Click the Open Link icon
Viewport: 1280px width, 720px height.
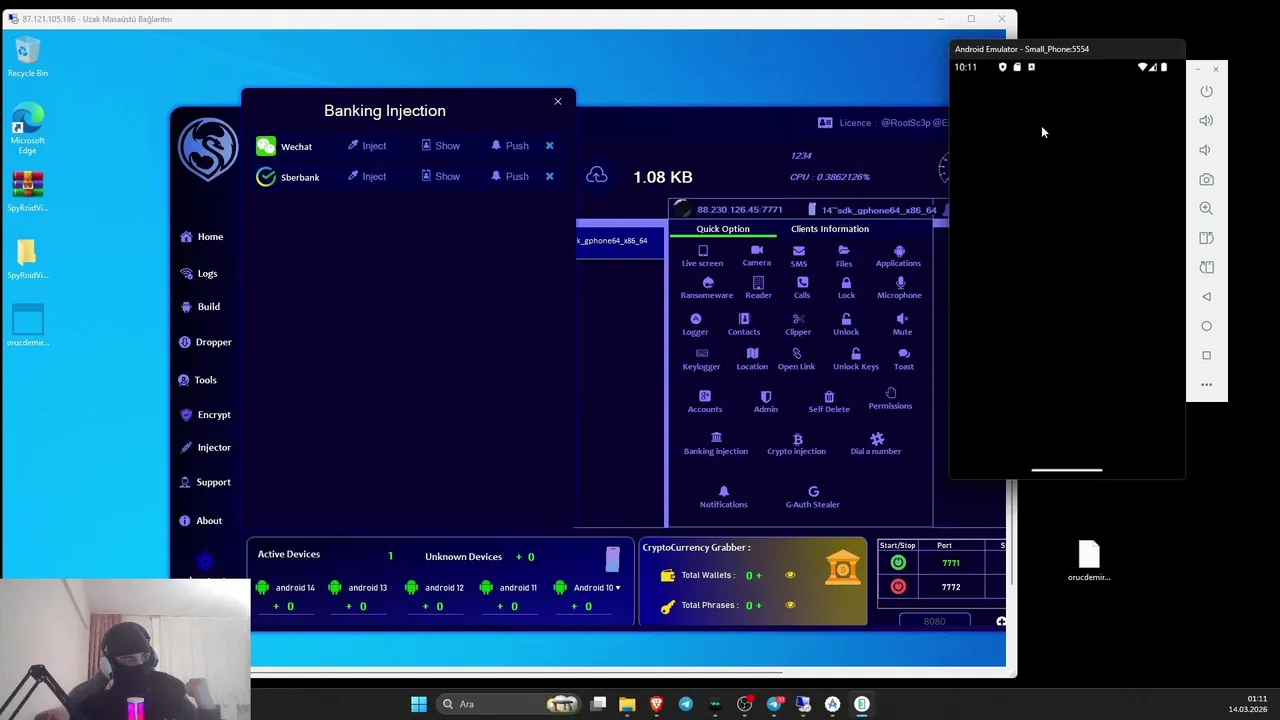tap(796, 353)
